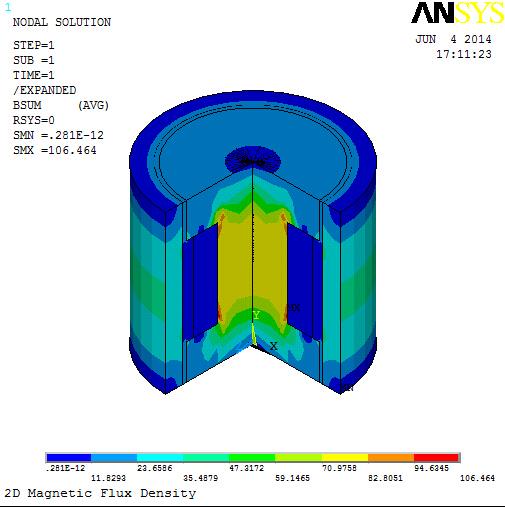Click the legend value 82.8051

(385, 478)
